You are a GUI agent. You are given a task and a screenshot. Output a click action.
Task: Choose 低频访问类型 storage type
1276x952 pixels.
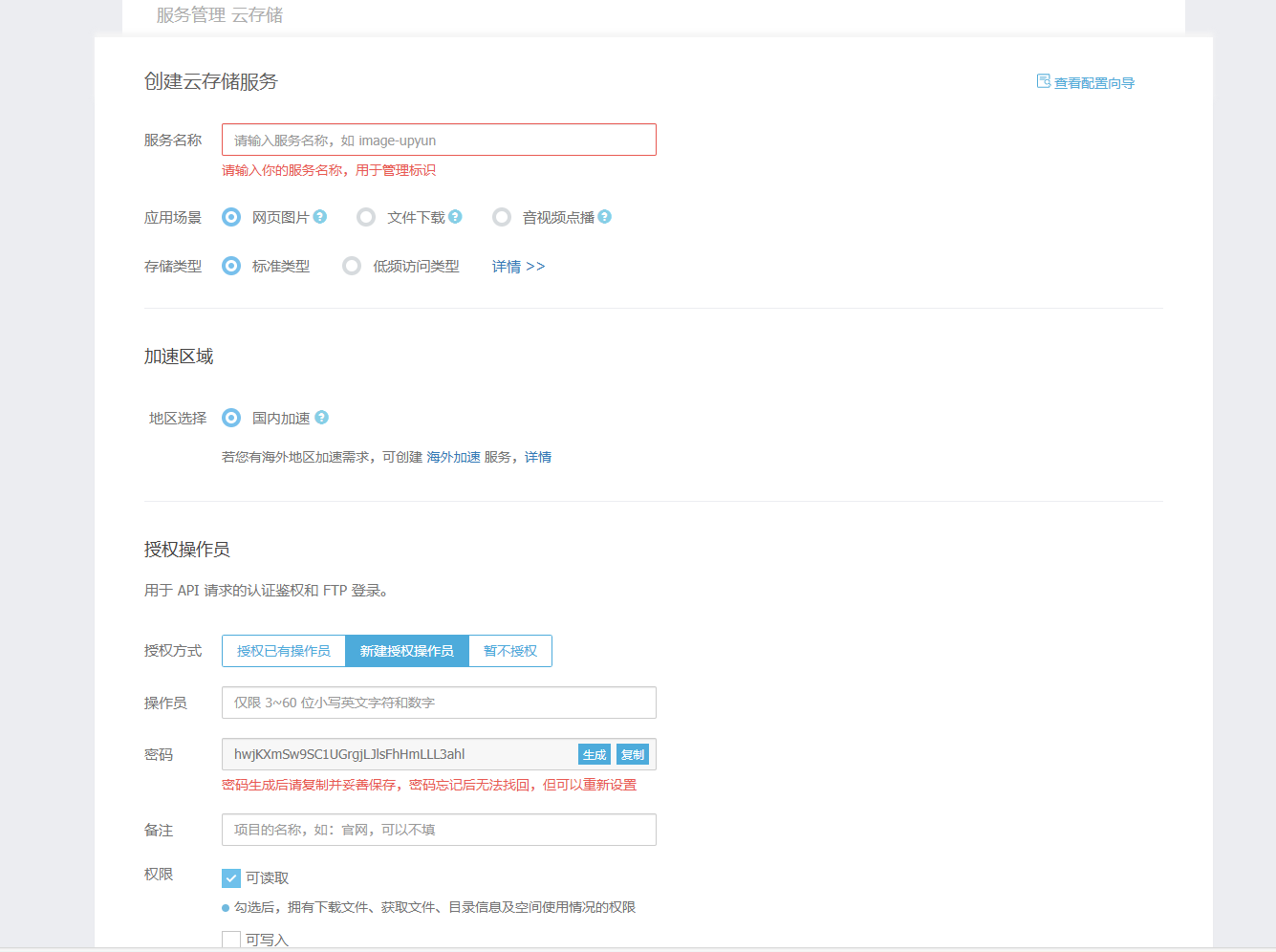click(x=352, y=267)
